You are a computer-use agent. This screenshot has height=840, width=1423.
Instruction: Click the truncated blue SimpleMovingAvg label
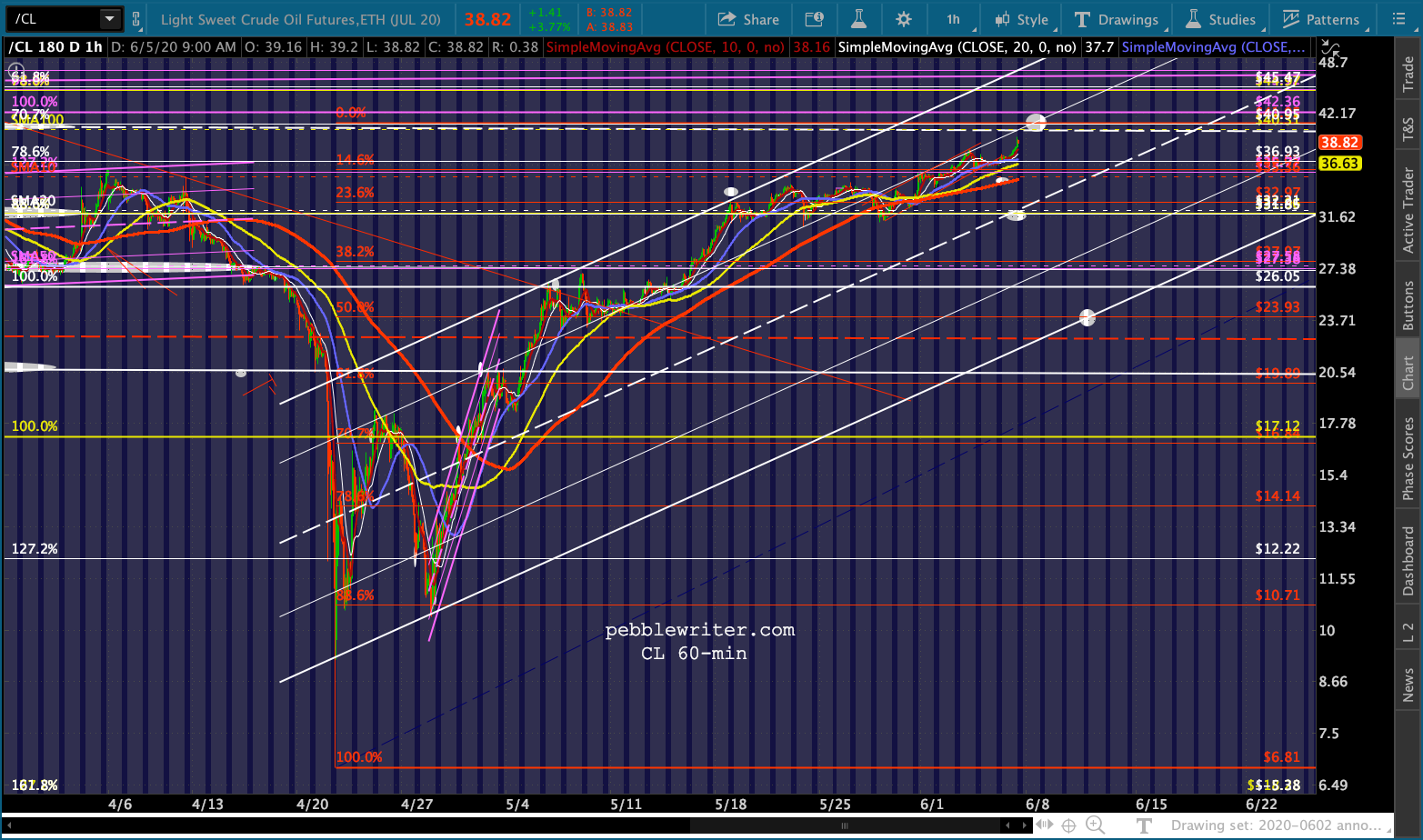tap(1215, 47)
